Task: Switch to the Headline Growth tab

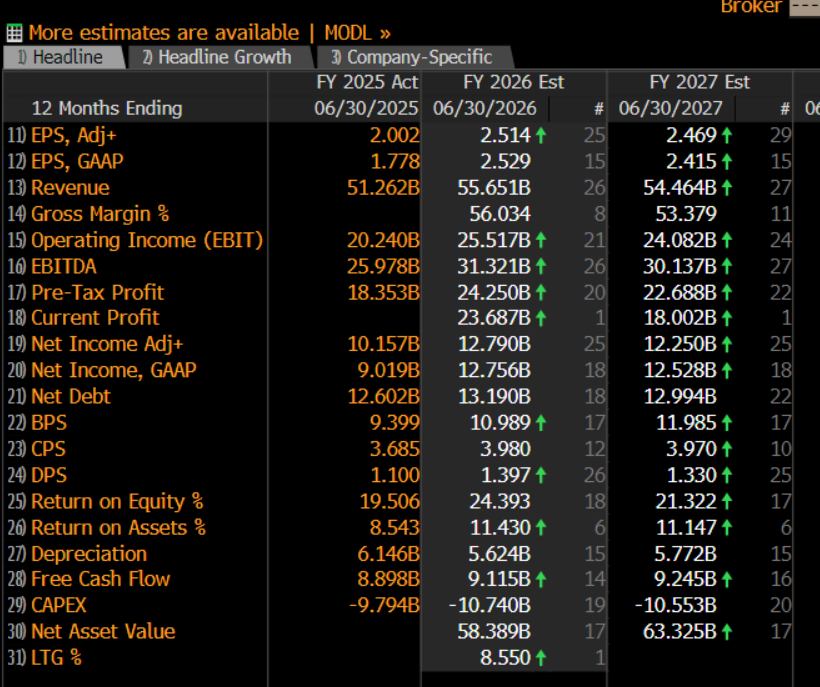Action: pos(216,57)
